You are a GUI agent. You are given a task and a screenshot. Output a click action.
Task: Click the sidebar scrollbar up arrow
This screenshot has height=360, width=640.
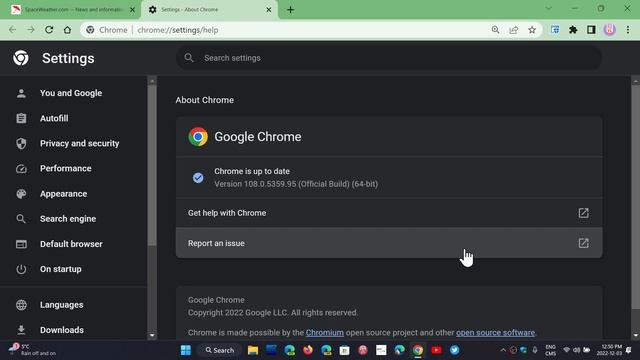pyautogui.click(x=152, y=81)
